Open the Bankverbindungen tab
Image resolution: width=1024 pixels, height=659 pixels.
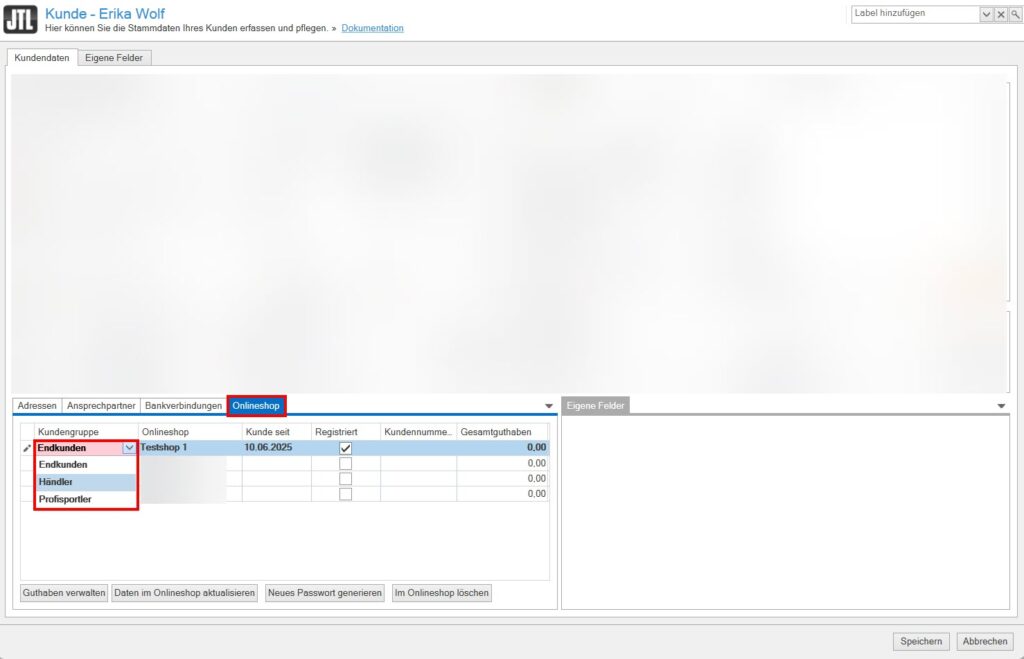pos(183,406)
